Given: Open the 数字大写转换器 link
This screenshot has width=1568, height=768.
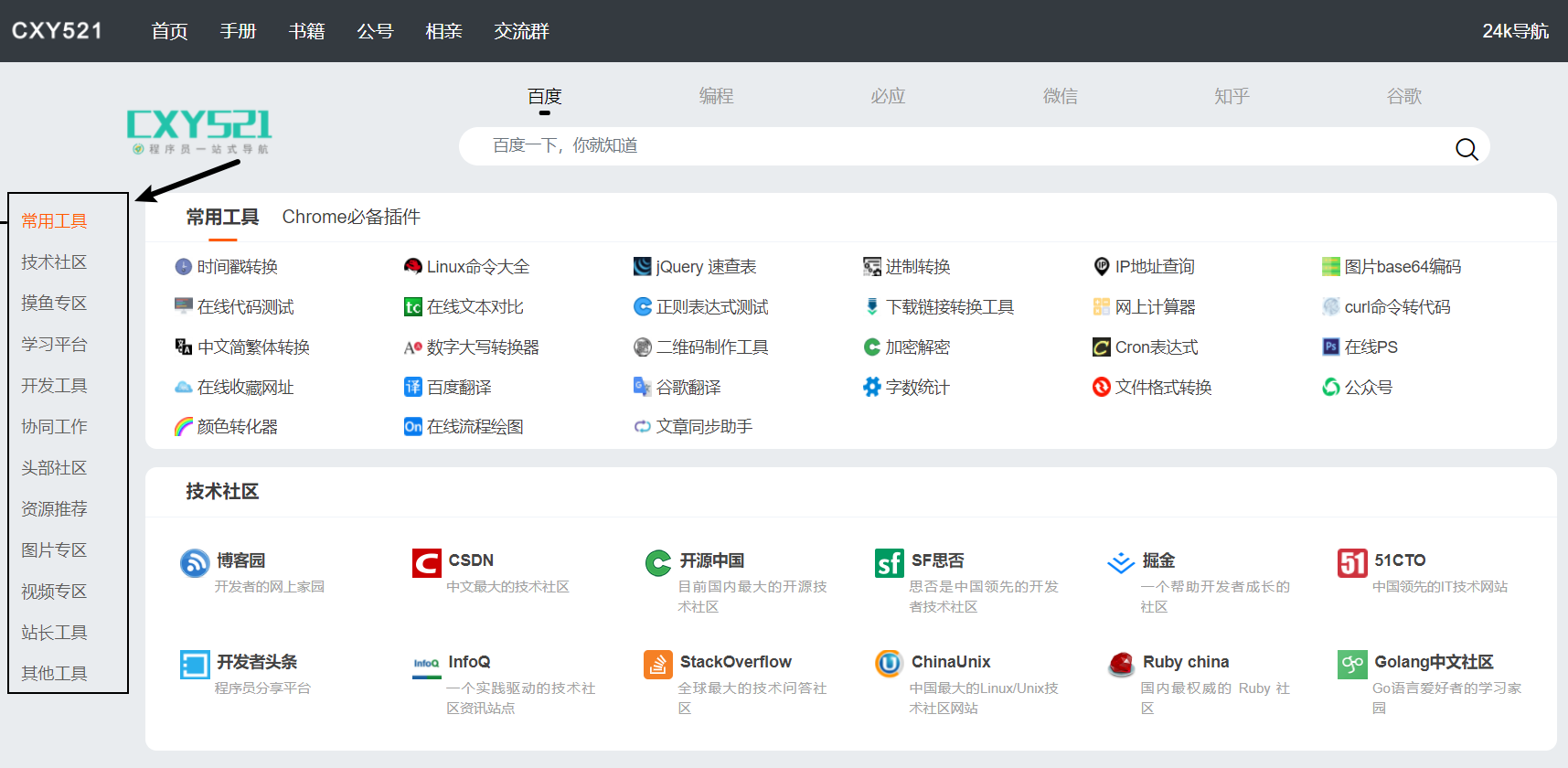Looking at the screenshot, I should 483,347.
